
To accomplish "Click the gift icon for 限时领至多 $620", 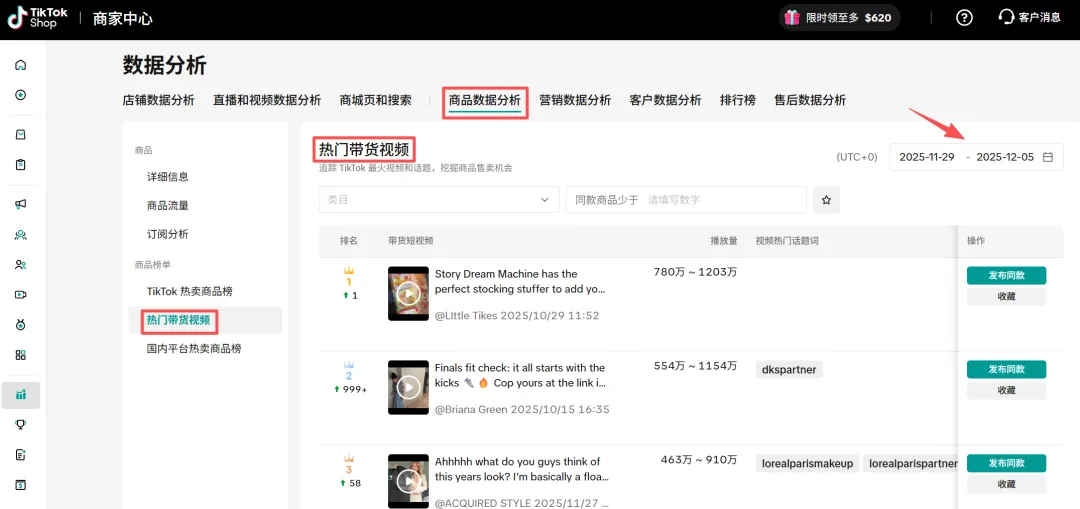I will (x=792, y=17).
